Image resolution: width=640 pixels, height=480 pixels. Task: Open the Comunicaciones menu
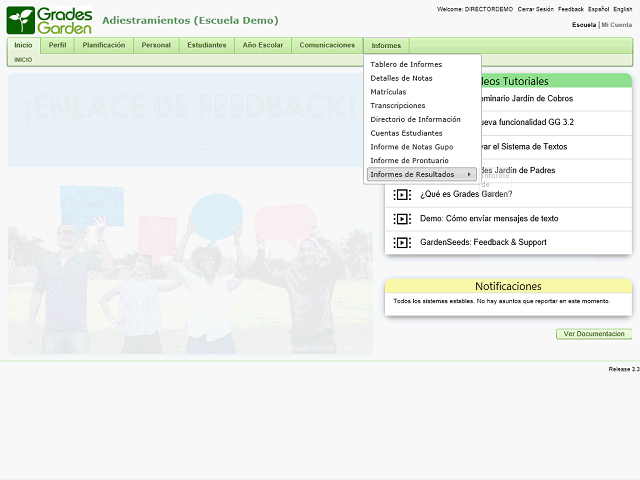point(327,45)
